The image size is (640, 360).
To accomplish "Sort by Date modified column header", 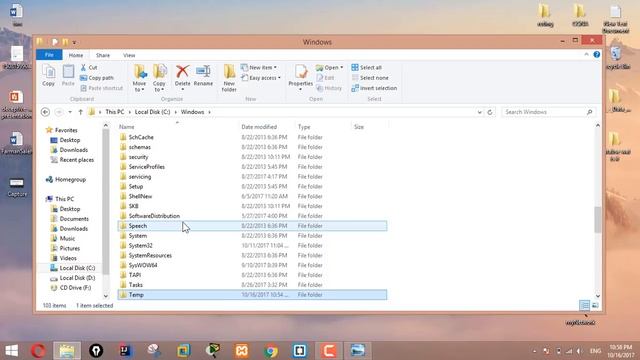I will click(x=267, y=127).
